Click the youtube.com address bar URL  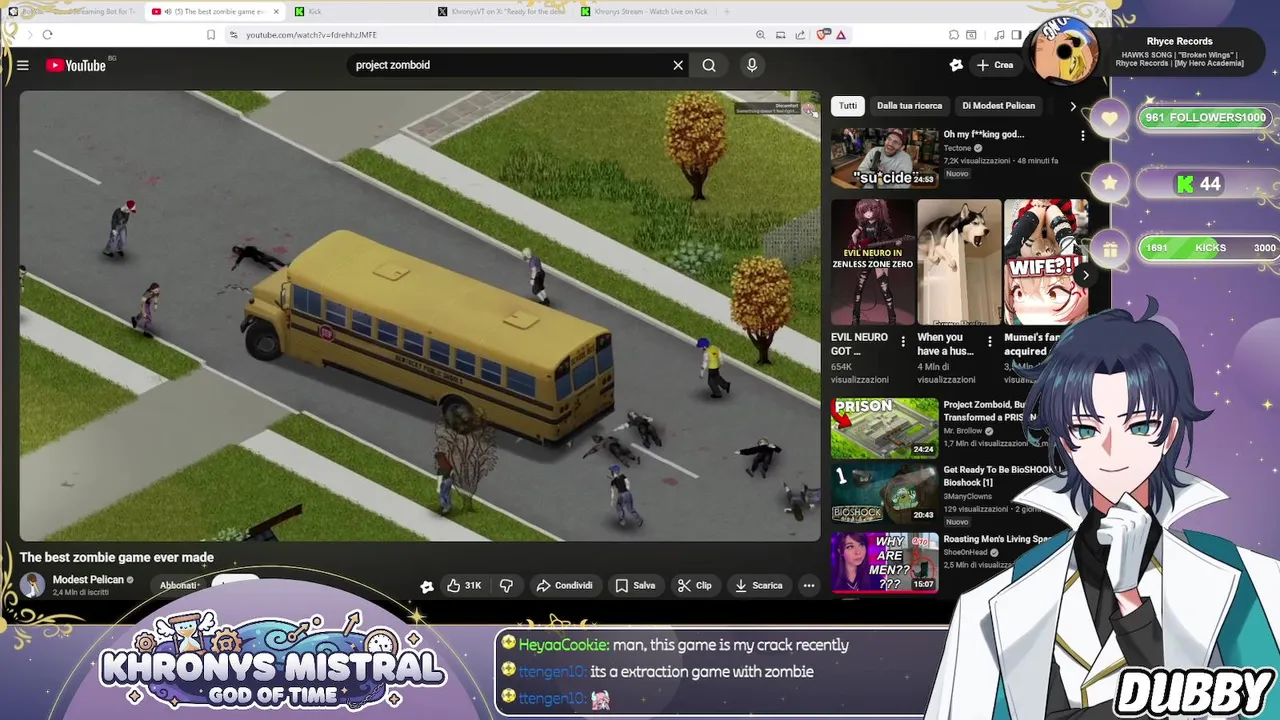coord(311,35)
